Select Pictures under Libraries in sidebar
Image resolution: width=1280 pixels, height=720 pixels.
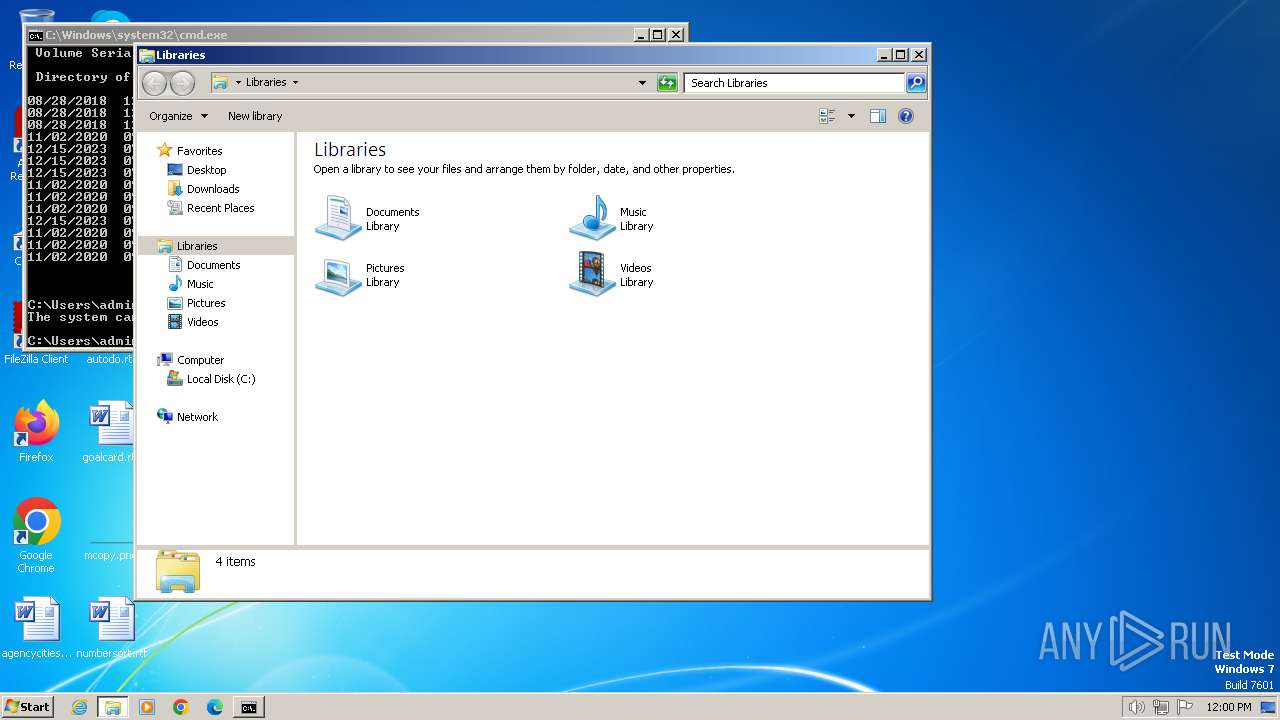click(205, 303)
